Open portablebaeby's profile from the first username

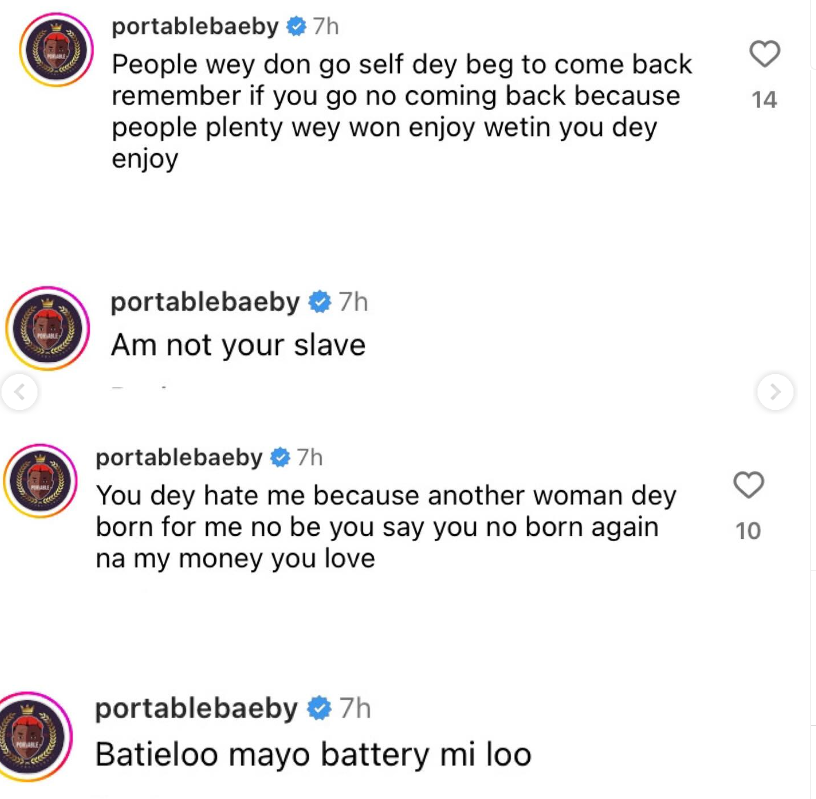[x=195, y=27]
